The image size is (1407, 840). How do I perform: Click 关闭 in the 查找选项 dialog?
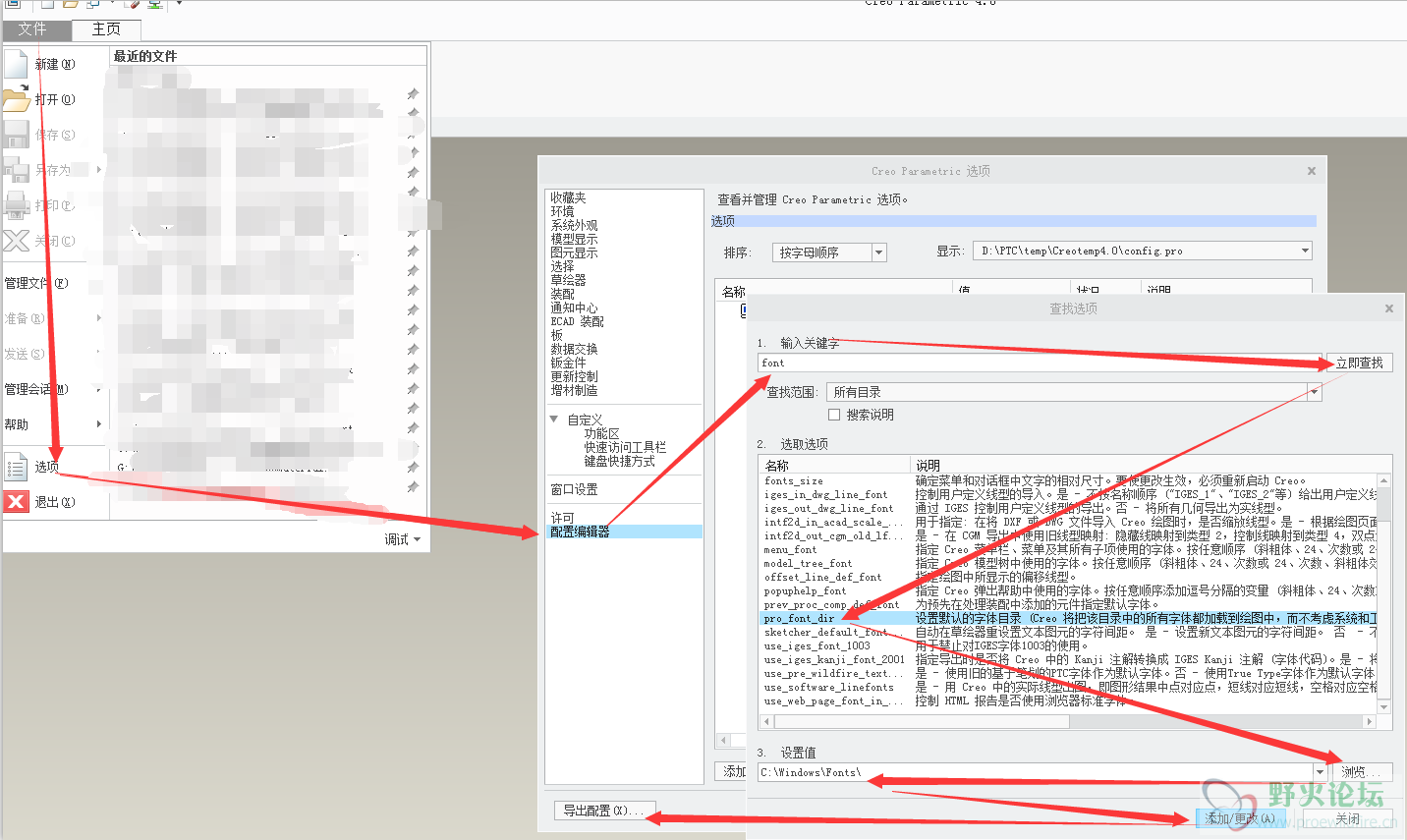click(x=1348, y=818)
